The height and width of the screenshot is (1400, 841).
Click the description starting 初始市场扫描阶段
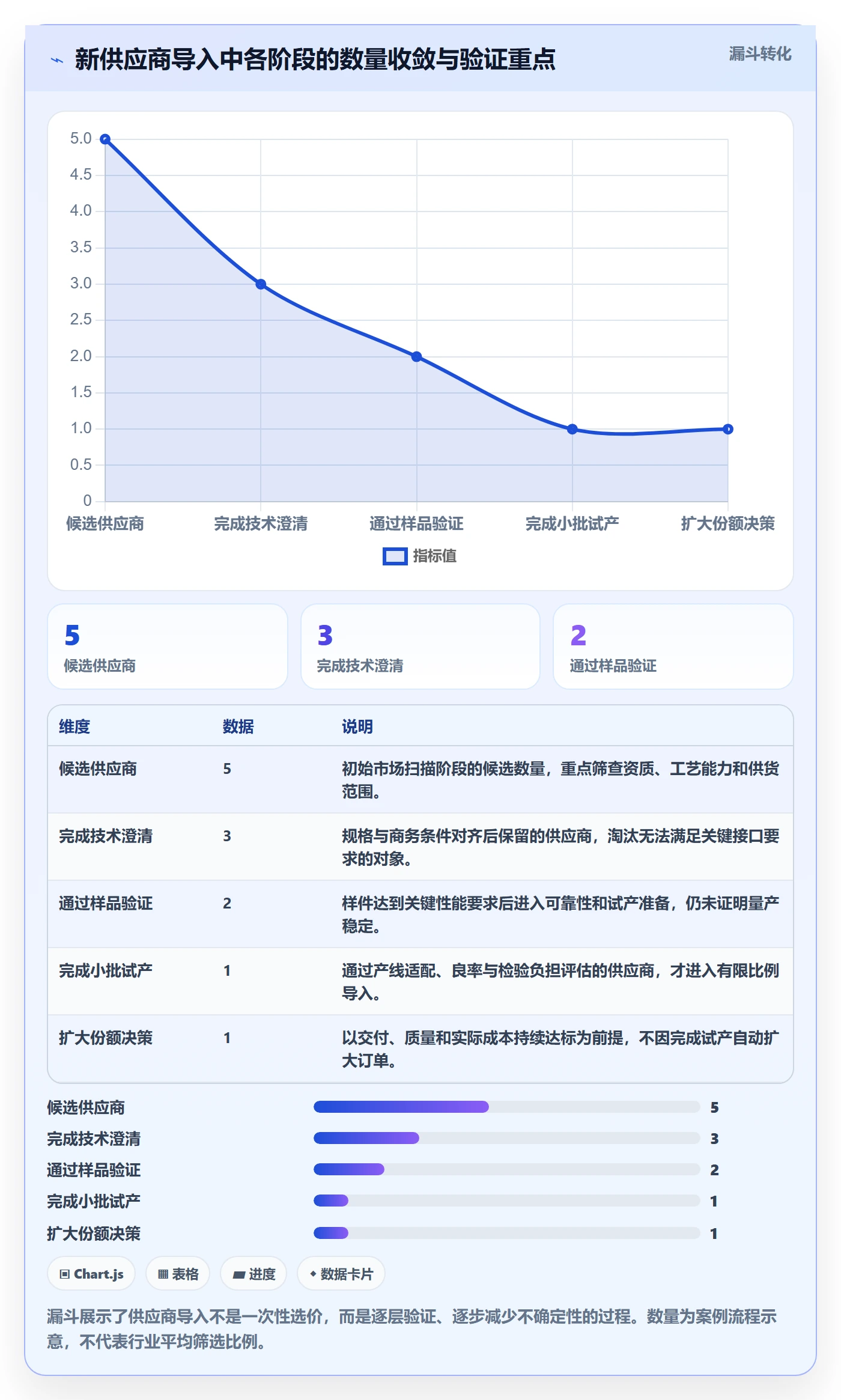coord(560,780)
